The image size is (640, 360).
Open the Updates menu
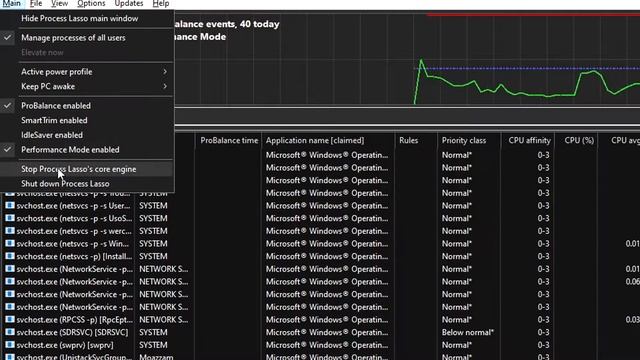[129, 4]
